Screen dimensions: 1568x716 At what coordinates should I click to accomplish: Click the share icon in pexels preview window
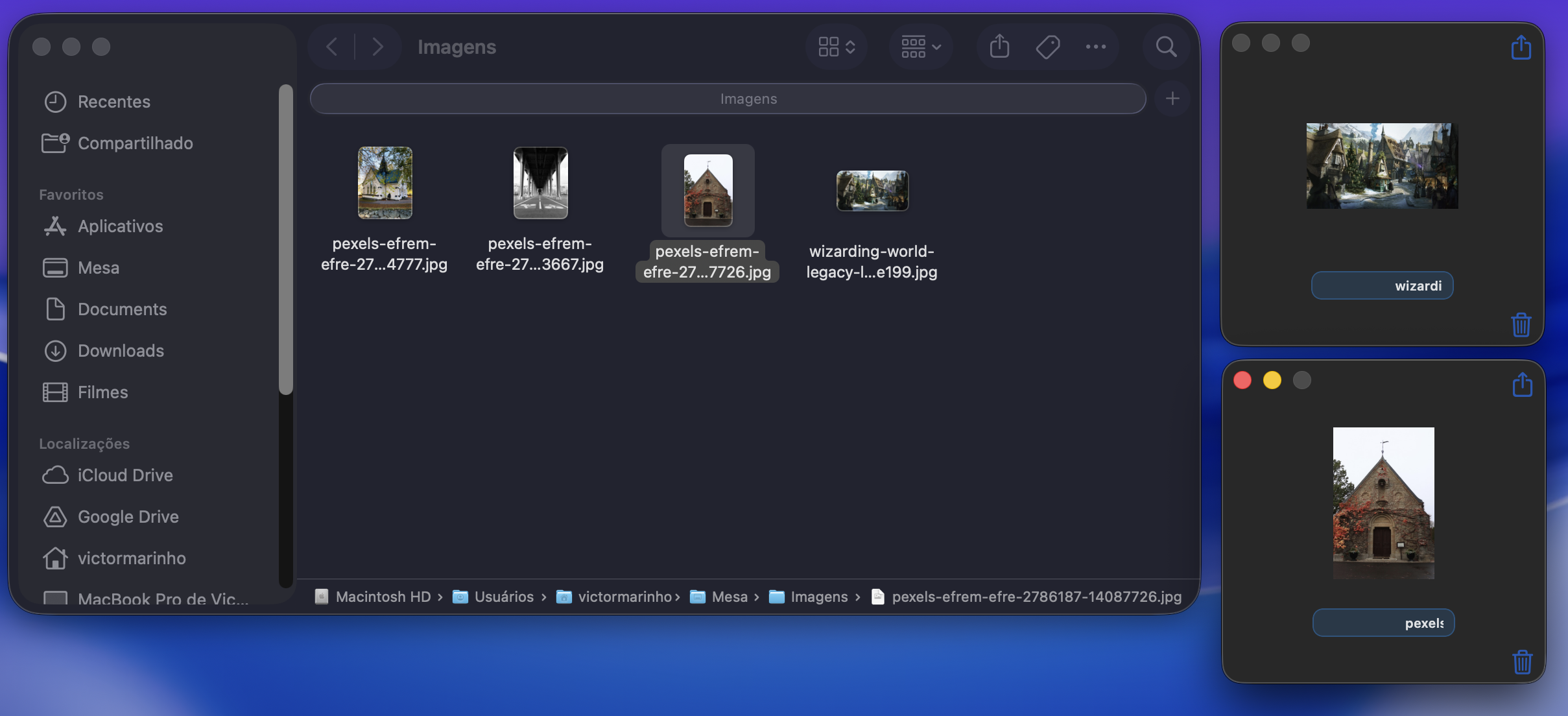pos(1522,385)
